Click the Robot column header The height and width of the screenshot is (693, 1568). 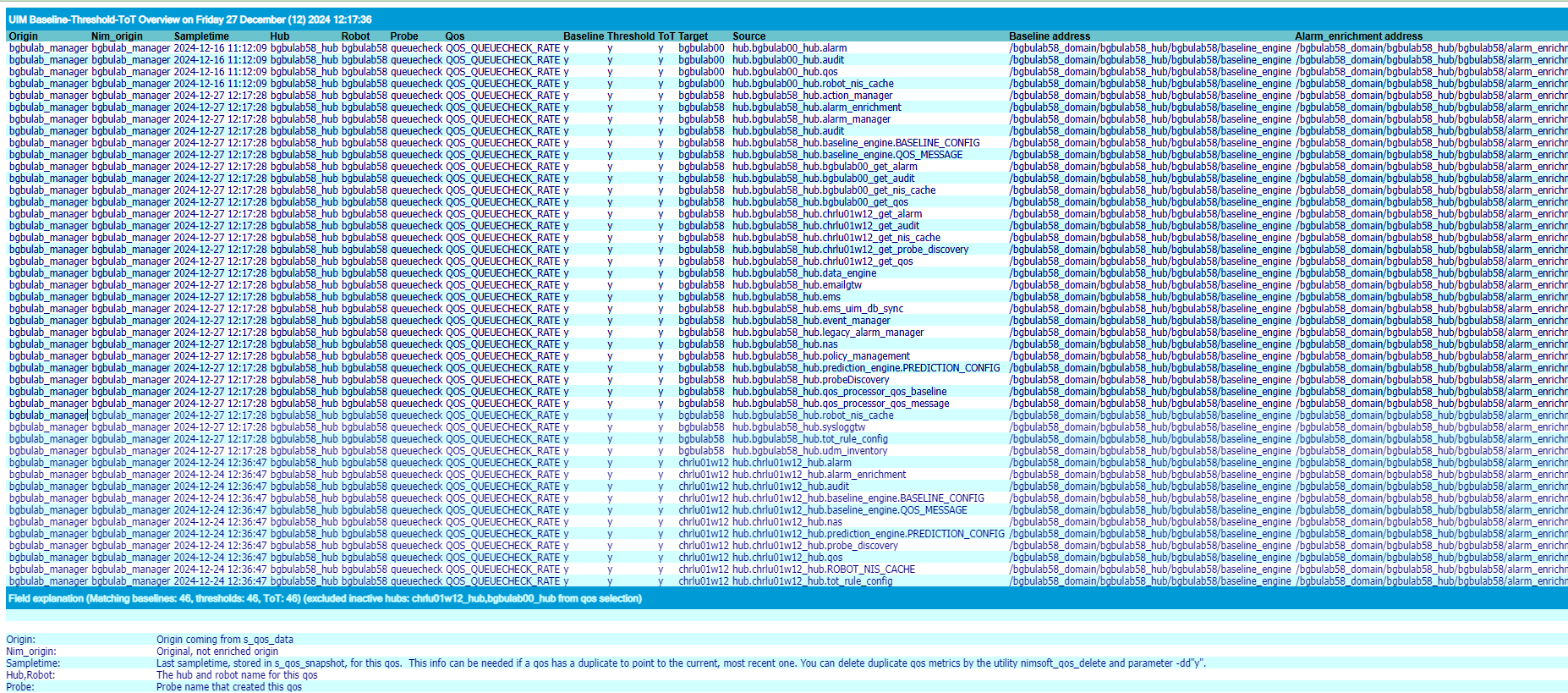356,36
